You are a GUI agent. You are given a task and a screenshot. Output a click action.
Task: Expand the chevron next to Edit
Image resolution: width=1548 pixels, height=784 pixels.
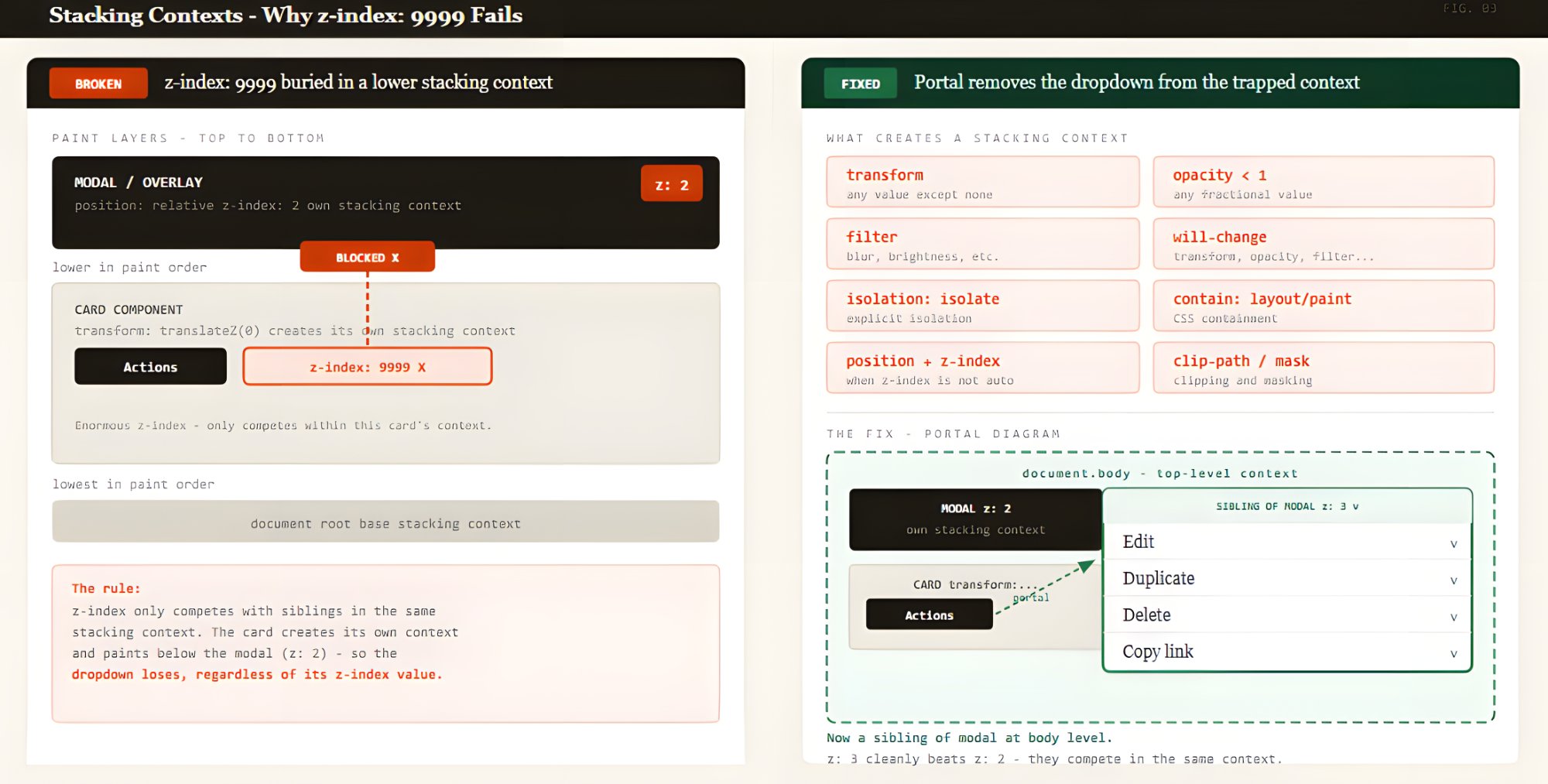coord(1453,544)
